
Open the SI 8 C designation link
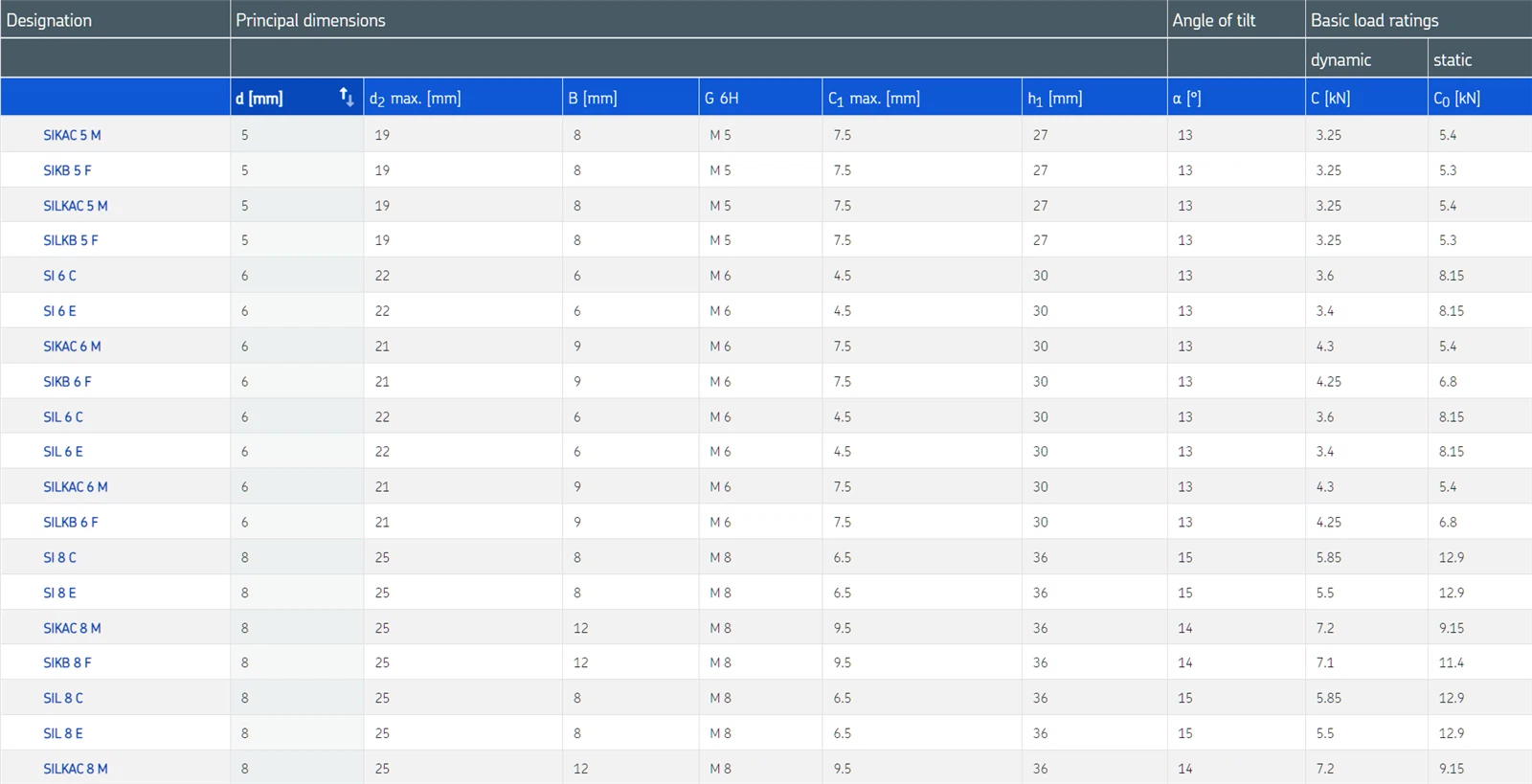(x=59, y=558)
